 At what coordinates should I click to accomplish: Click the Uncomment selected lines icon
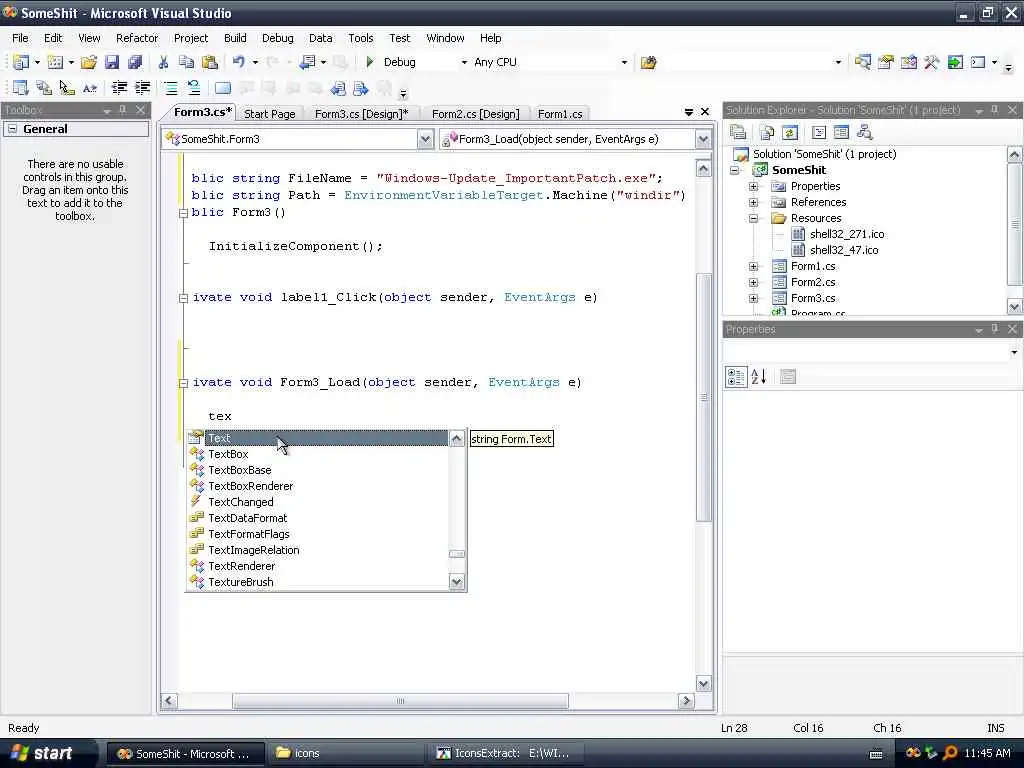[194, 88]
